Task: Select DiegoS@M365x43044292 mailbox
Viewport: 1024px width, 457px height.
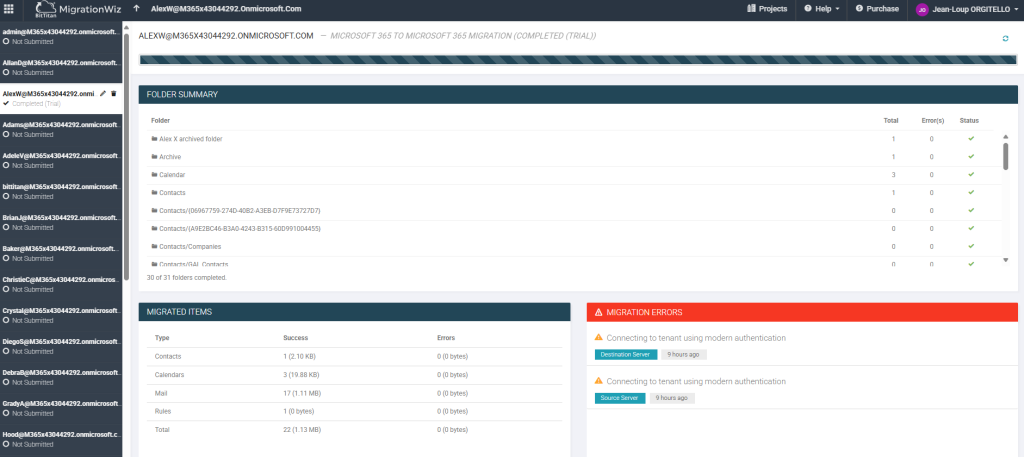Action: [x=61, y=346]
